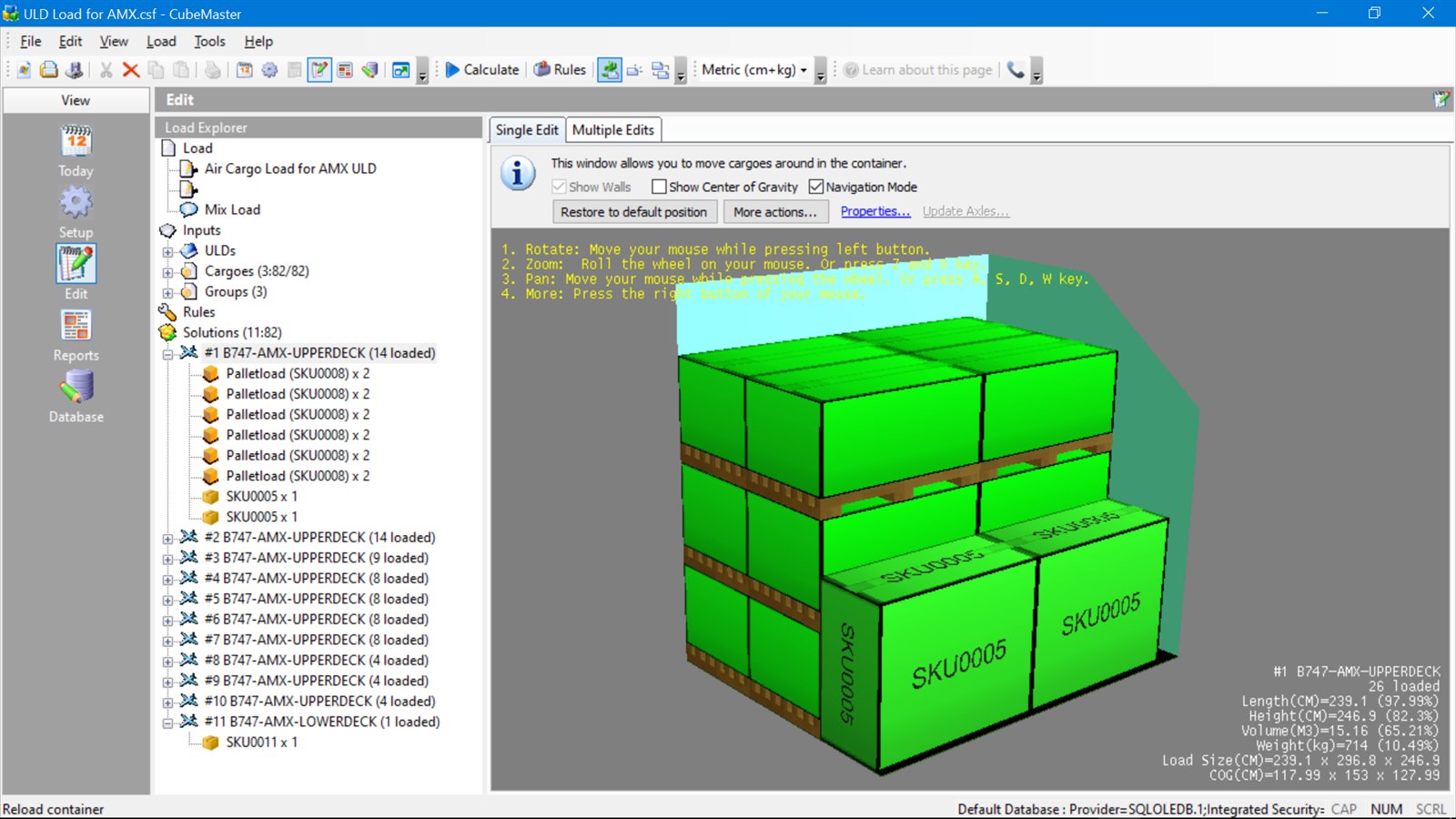Open Today in the View sidebar
The width and height of the screenshot is (1456, 819).
tap(76, 151)
